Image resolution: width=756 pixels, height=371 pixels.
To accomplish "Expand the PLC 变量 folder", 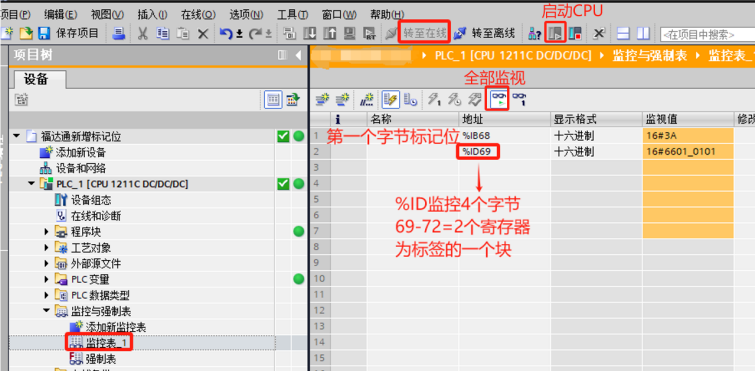I will coord(47,279).
